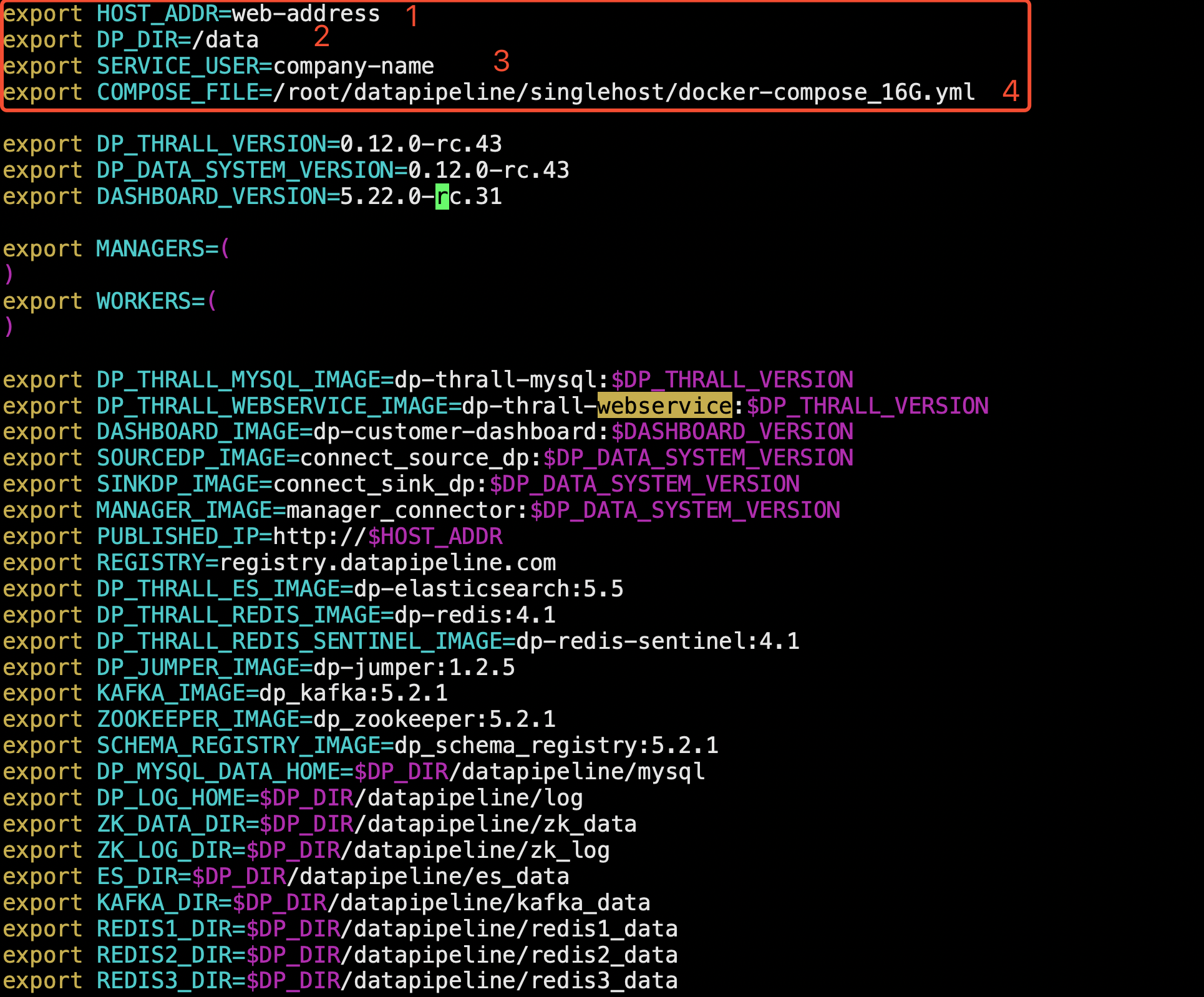Click the web-address value text
Screen dimensions: 1204x997
click(x=306, y=14)
